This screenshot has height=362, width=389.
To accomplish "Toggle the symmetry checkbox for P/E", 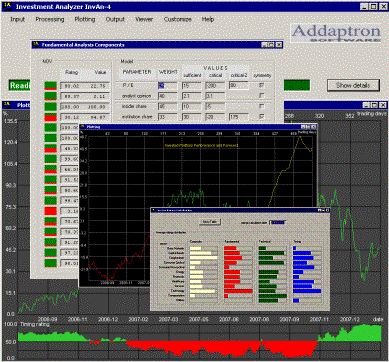I will click(x=262, y=86).
